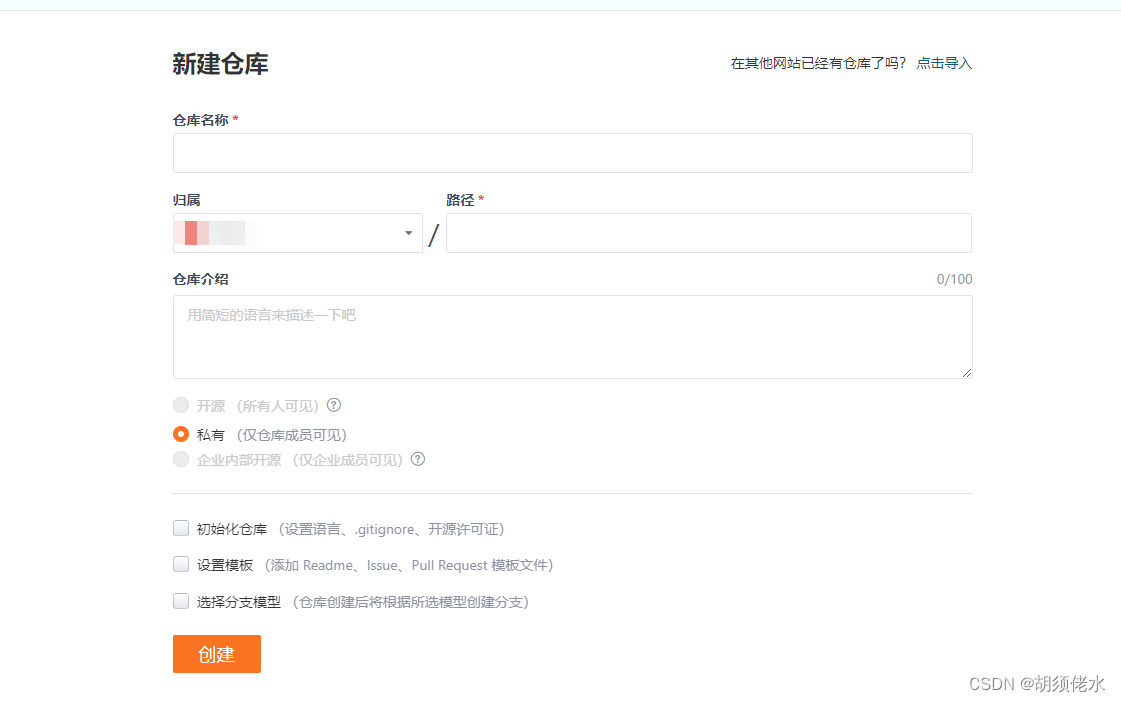Viewport: 1121px width, 702px height.
Task: Select the 开源 public radio button
Action: tap(181, 405)
